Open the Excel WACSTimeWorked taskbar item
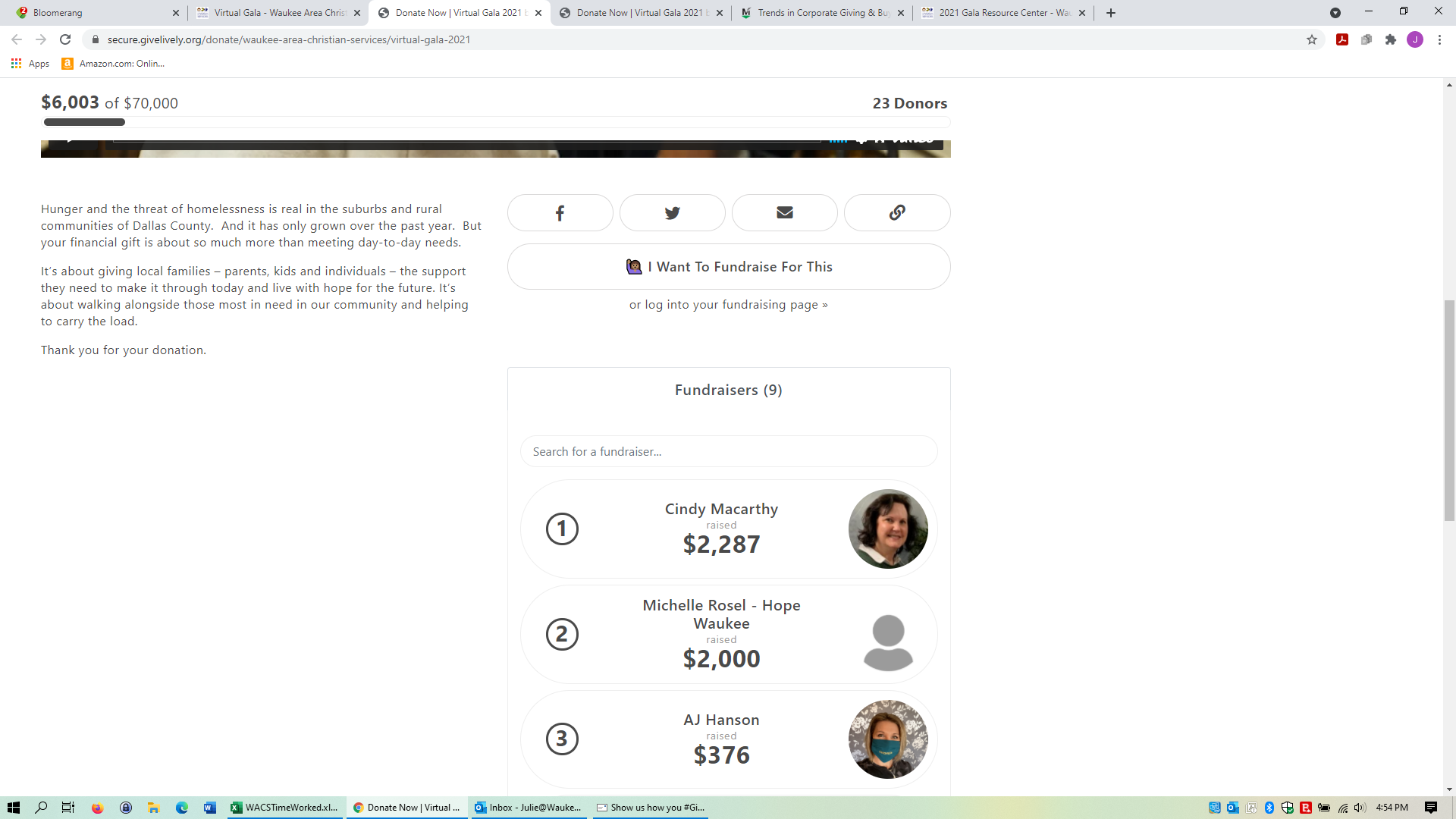Image resolution: width=1456 pixels, height=819 pixels. [286, 808]
